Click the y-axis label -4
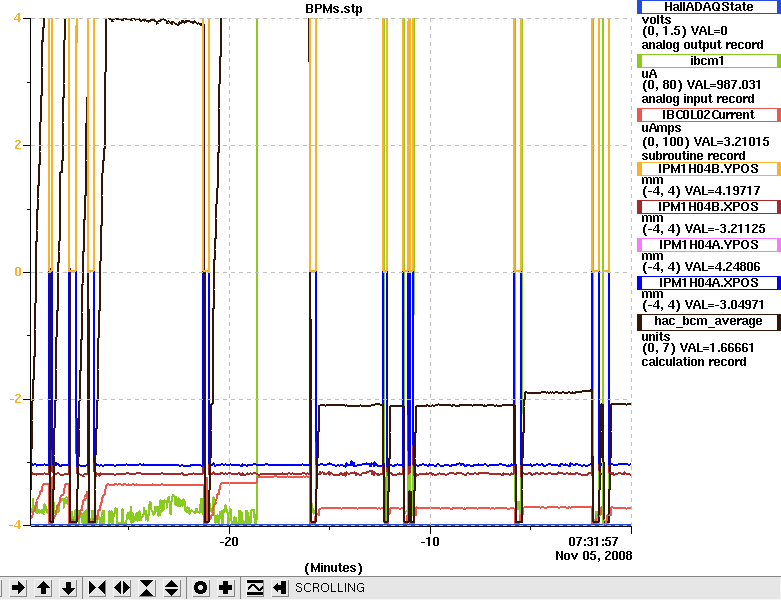Screen dimensions: 781x600 coord(16,525)
